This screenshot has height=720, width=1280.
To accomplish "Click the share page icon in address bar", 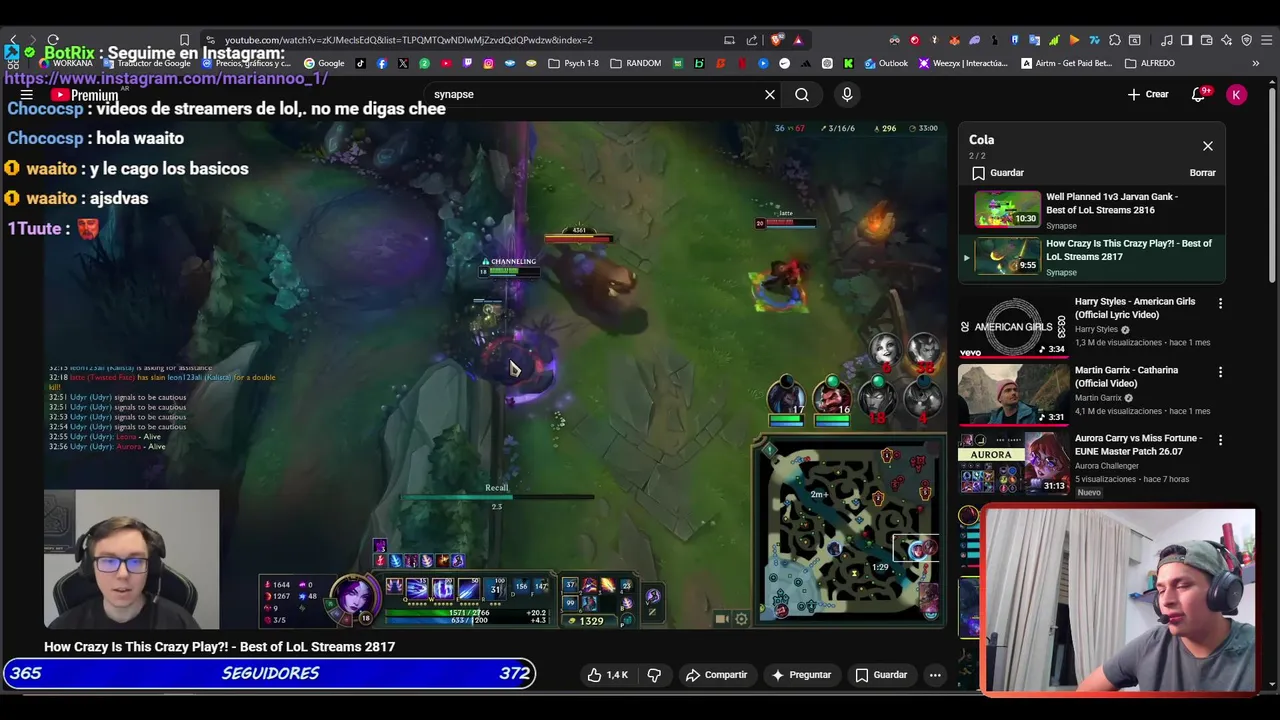I will [x=751, y=40].
